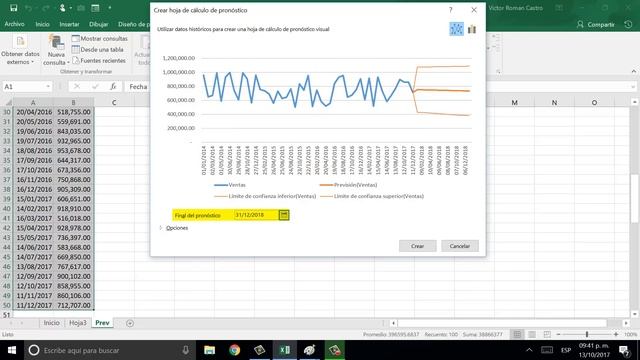
Task: Switch to the Prev sheet tab
Action: [x=102, y=323]
